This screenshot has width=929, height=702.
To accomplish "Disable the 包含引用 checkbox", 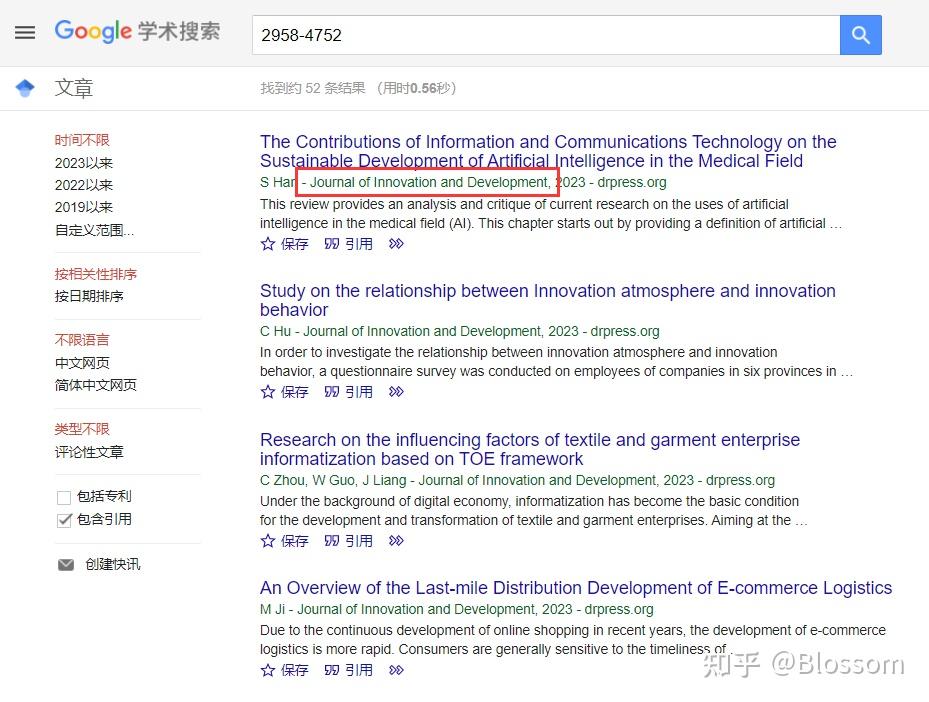I will (x=64, y=520).
